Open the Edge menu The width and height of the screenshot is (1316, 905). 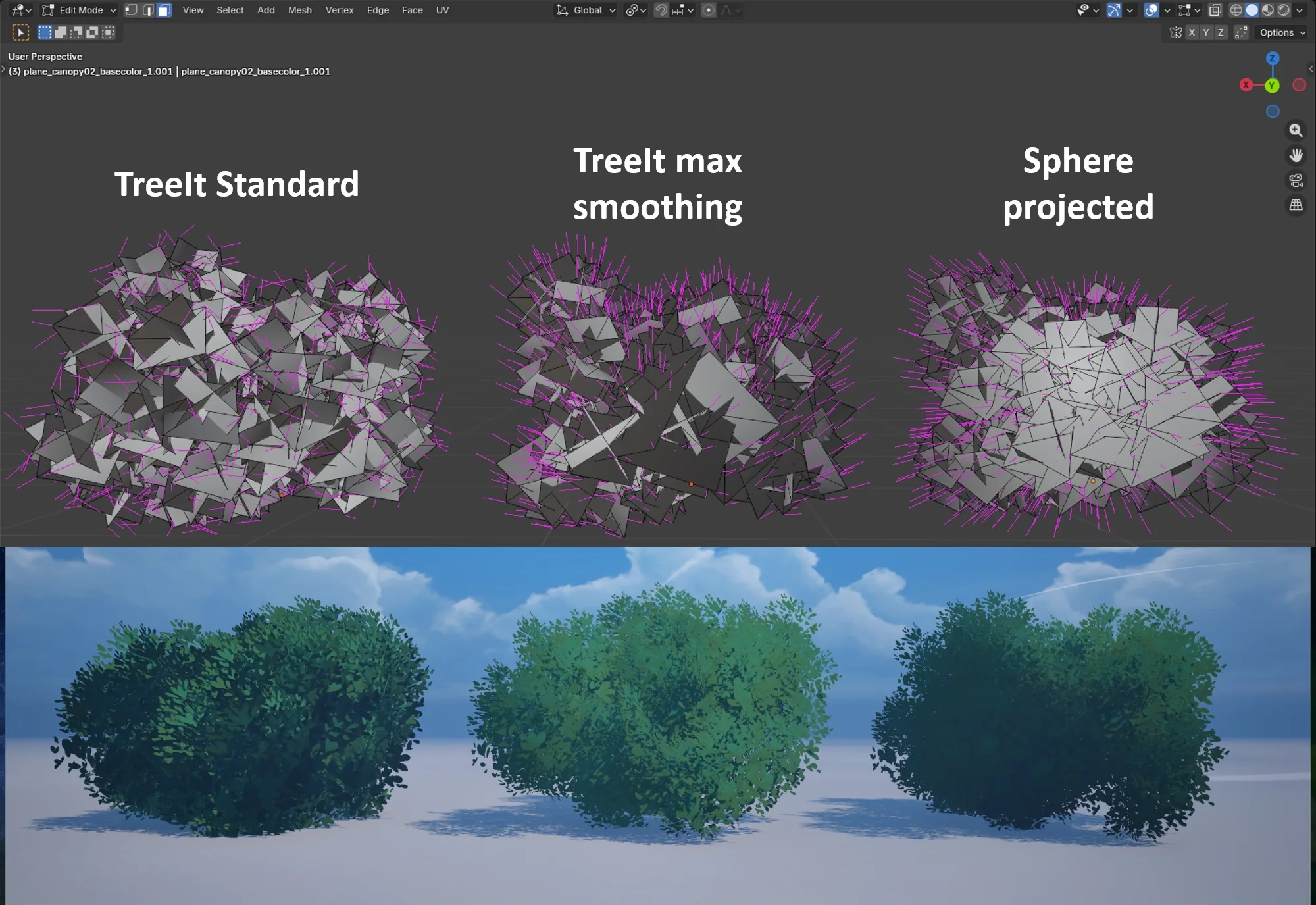point(378,10)
